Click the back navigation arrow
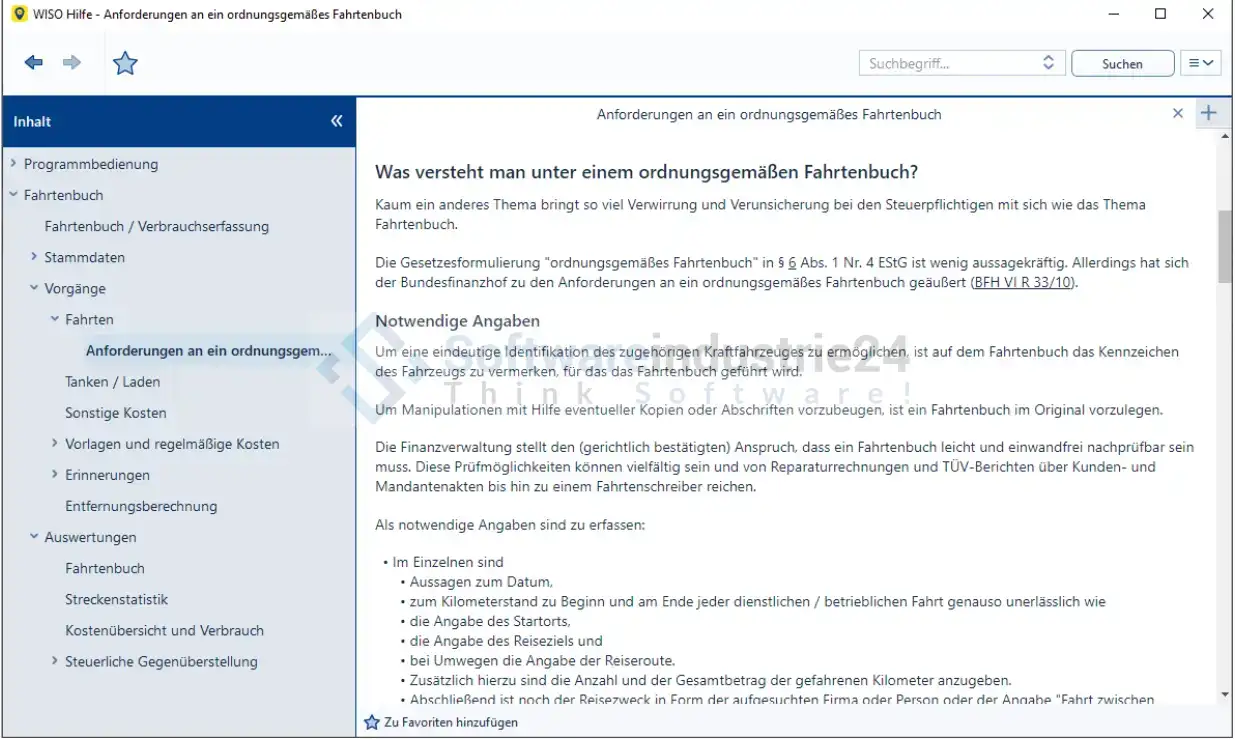 [34, 63]
